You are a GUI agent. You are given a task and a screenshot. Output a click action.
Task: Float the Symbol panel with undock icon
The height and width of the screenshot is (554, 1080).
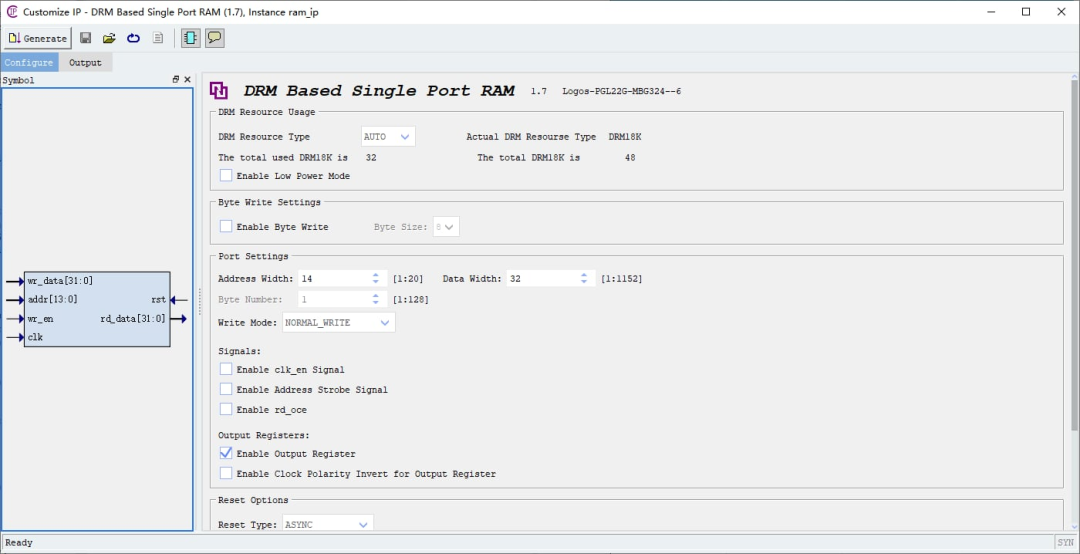coord(175,80)
